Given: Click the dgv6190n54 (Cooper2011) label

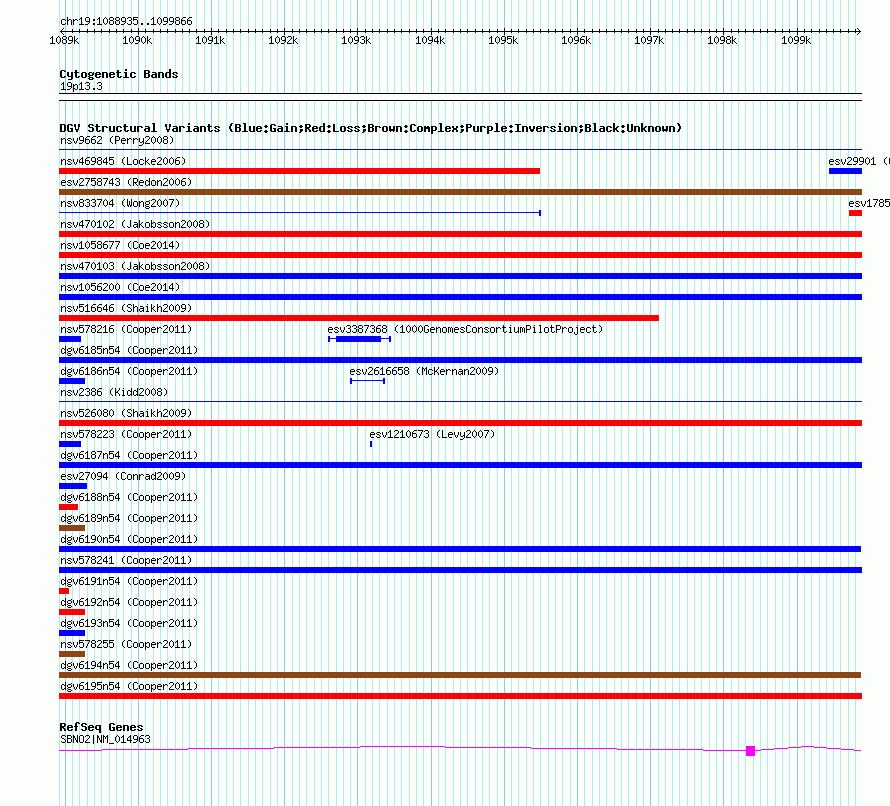Looking at the screenshot, I should pos(129,539).
